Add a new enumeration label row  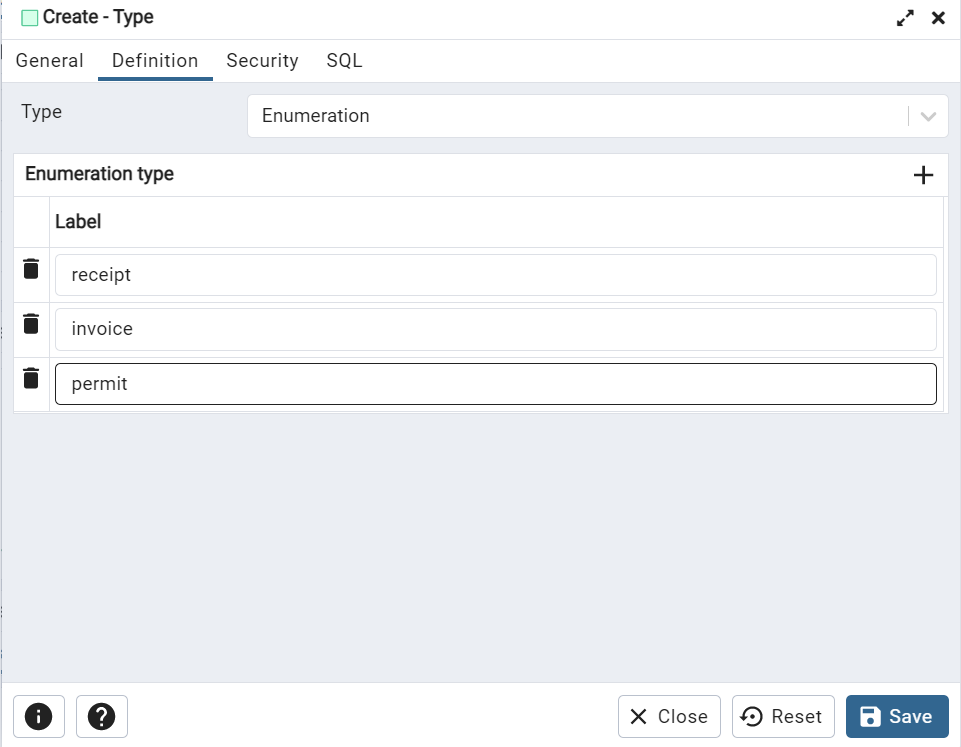pos(923,174)
